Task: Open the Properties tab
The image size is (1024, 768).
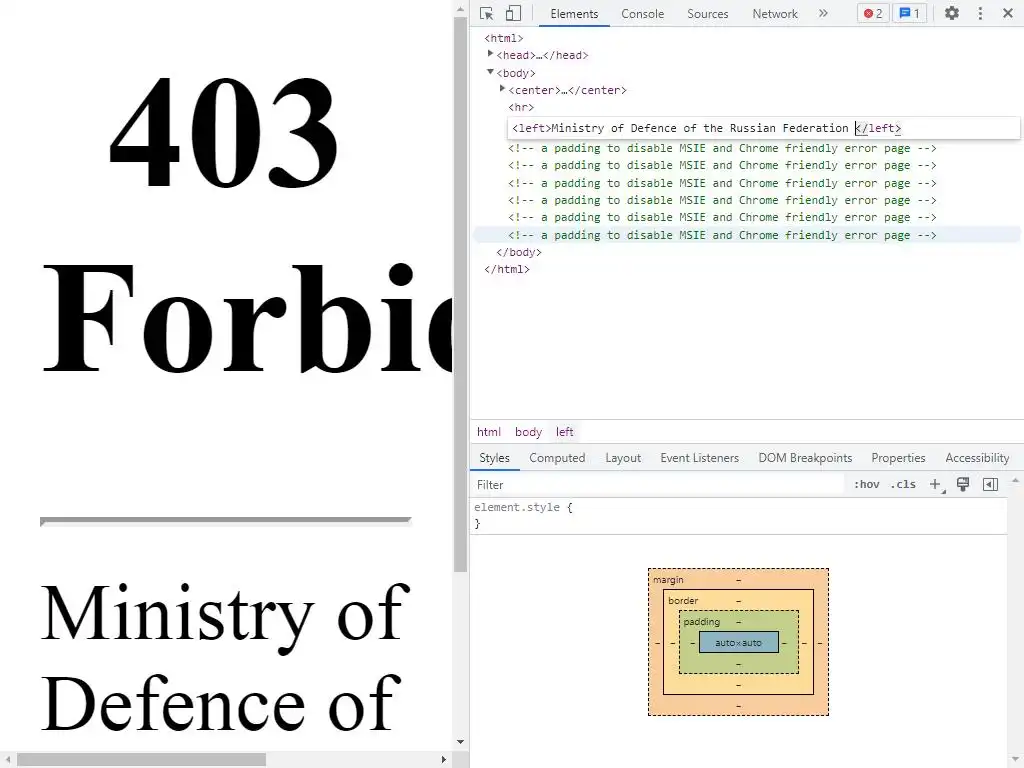Action: 898,458
